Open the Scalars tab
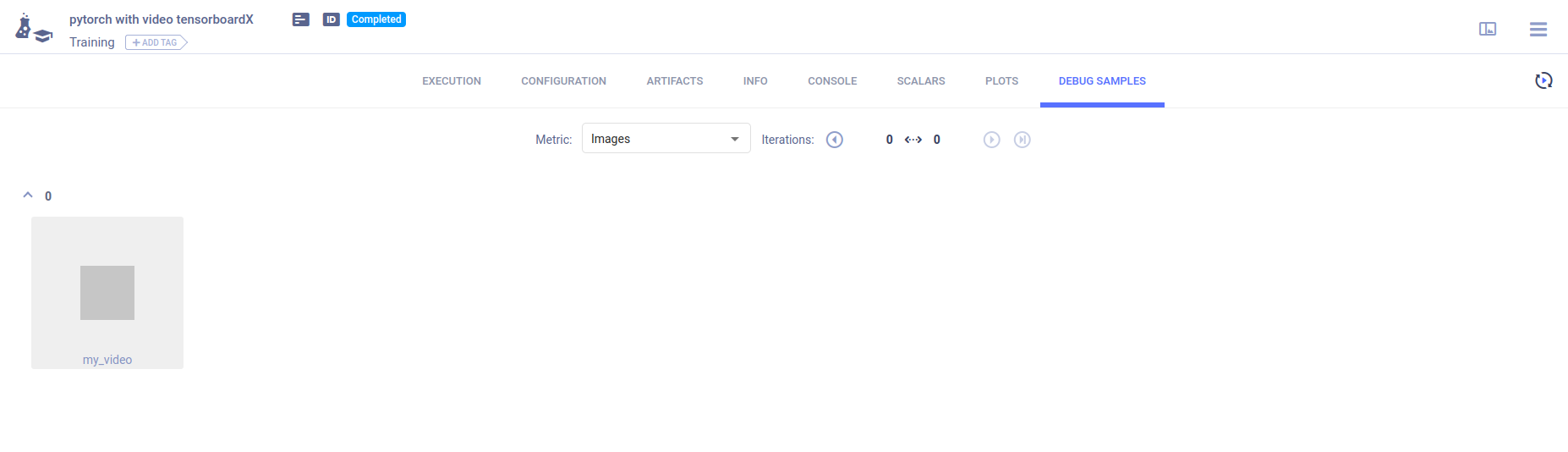Screen dimensions: 1568x452 point(920,81)
